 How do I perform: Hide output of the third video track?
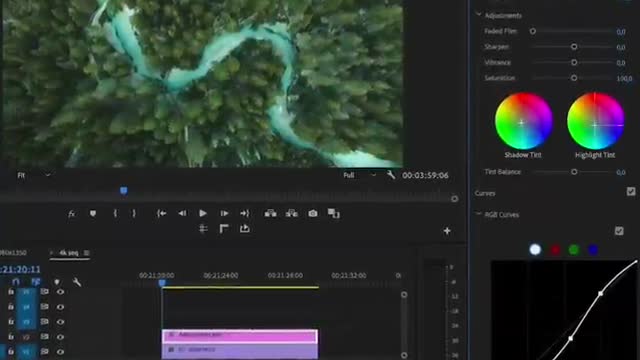pyautogui.click(x=60, y=322)
